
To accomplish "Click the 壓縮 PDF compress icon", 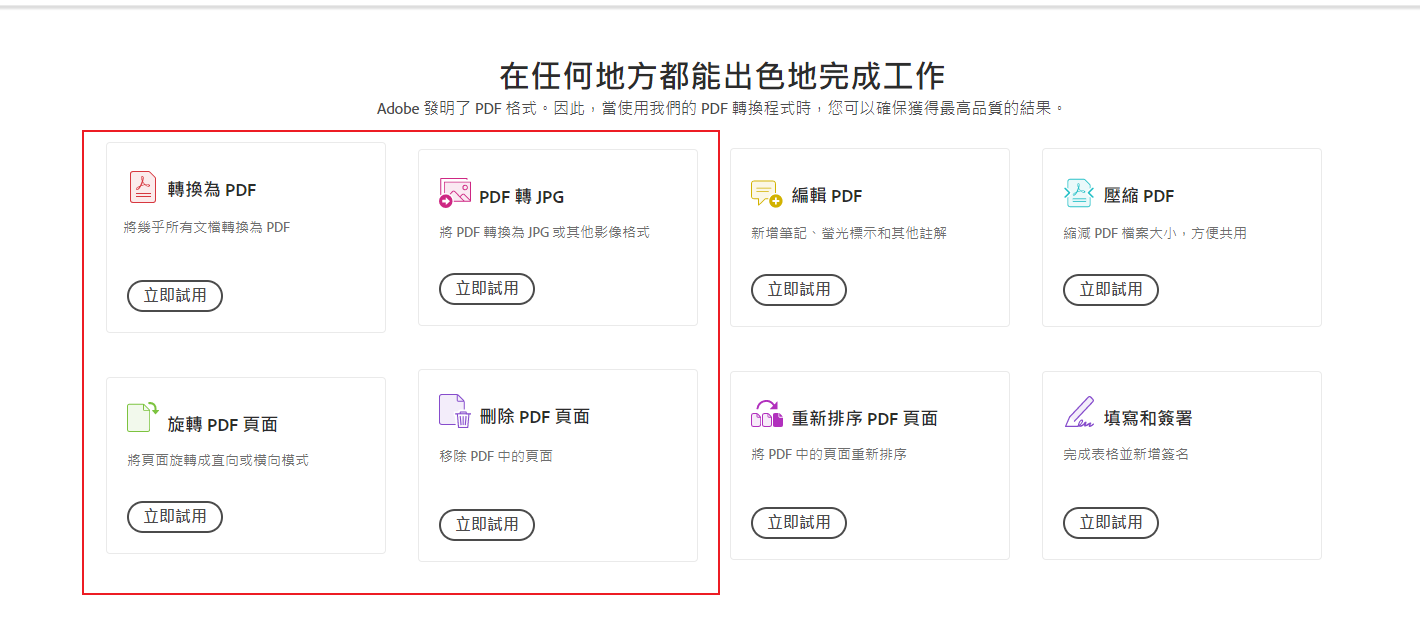I will (1079, 194).
